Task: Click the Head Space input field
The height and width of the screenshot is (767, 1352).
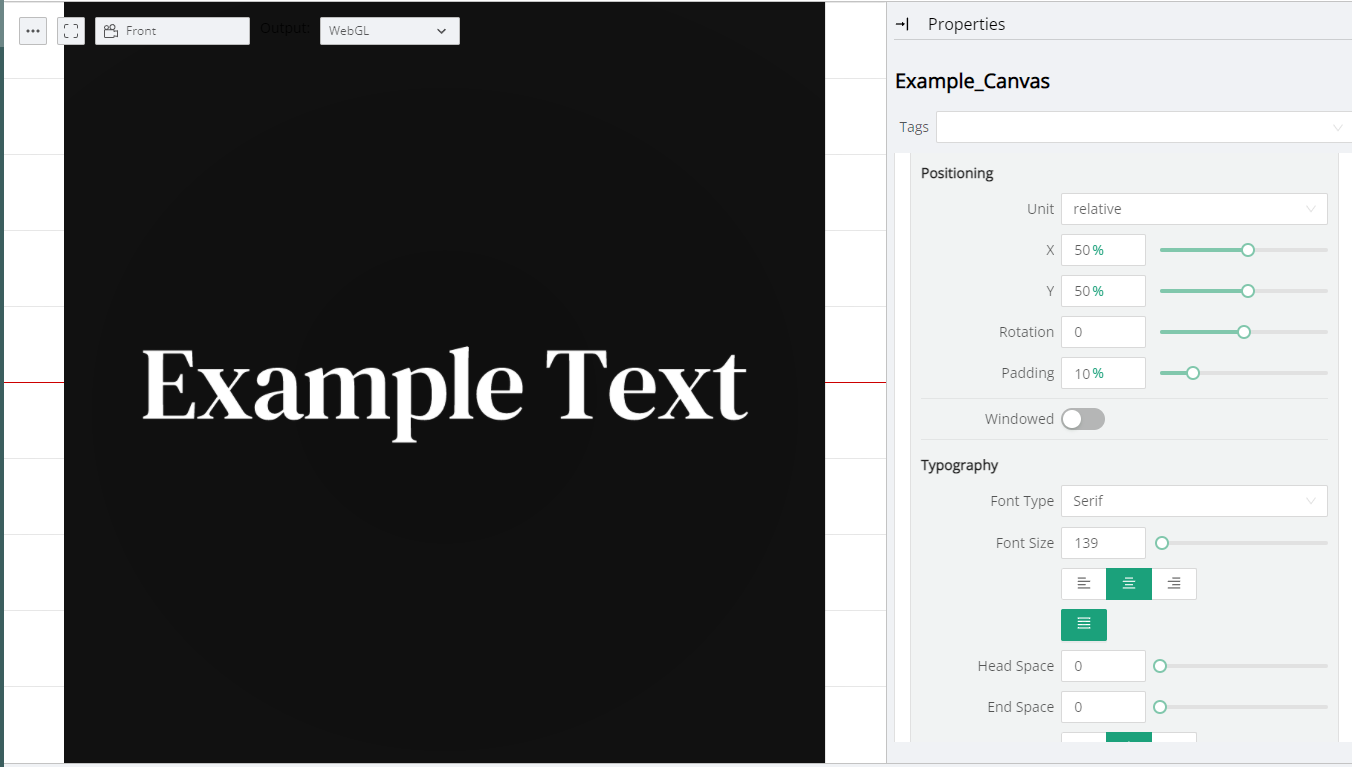Action: click(1102, 666)
